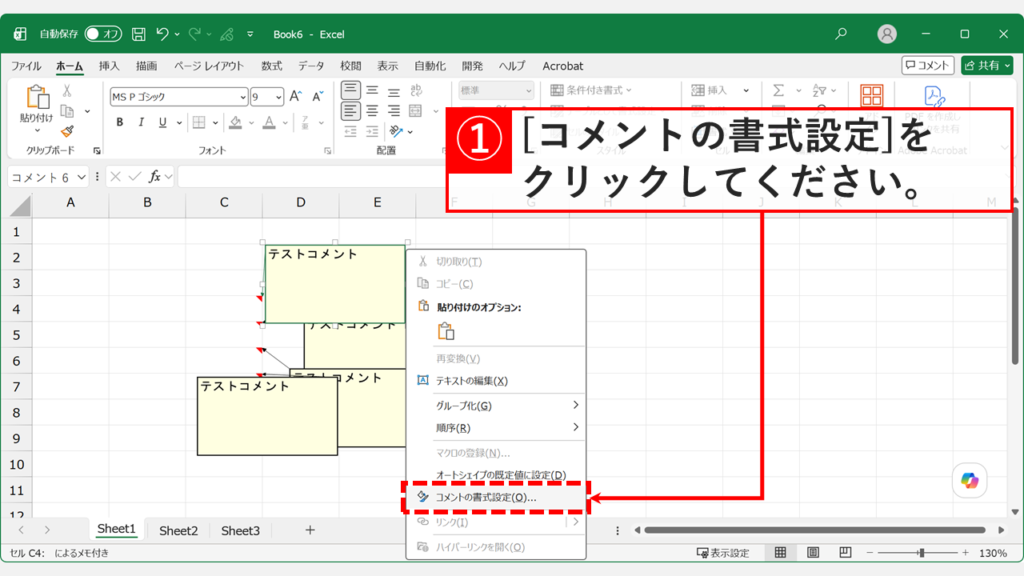Click the Cut scissors icon in ribbon
This screenshot has height=576, width=1024.
[x=67, y=91]
